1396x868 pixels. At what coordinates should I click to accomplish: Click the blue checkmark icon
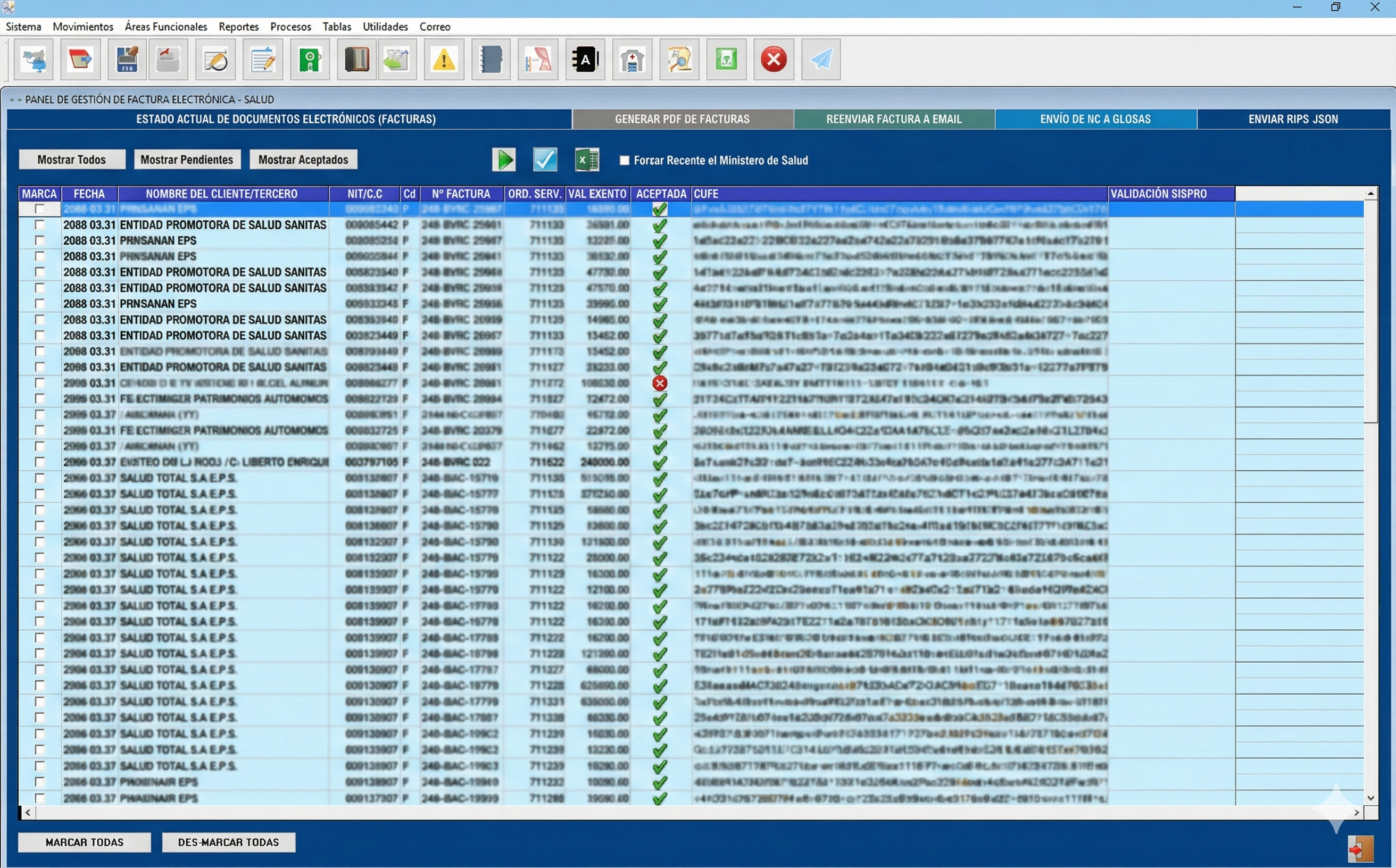point(544,160)
